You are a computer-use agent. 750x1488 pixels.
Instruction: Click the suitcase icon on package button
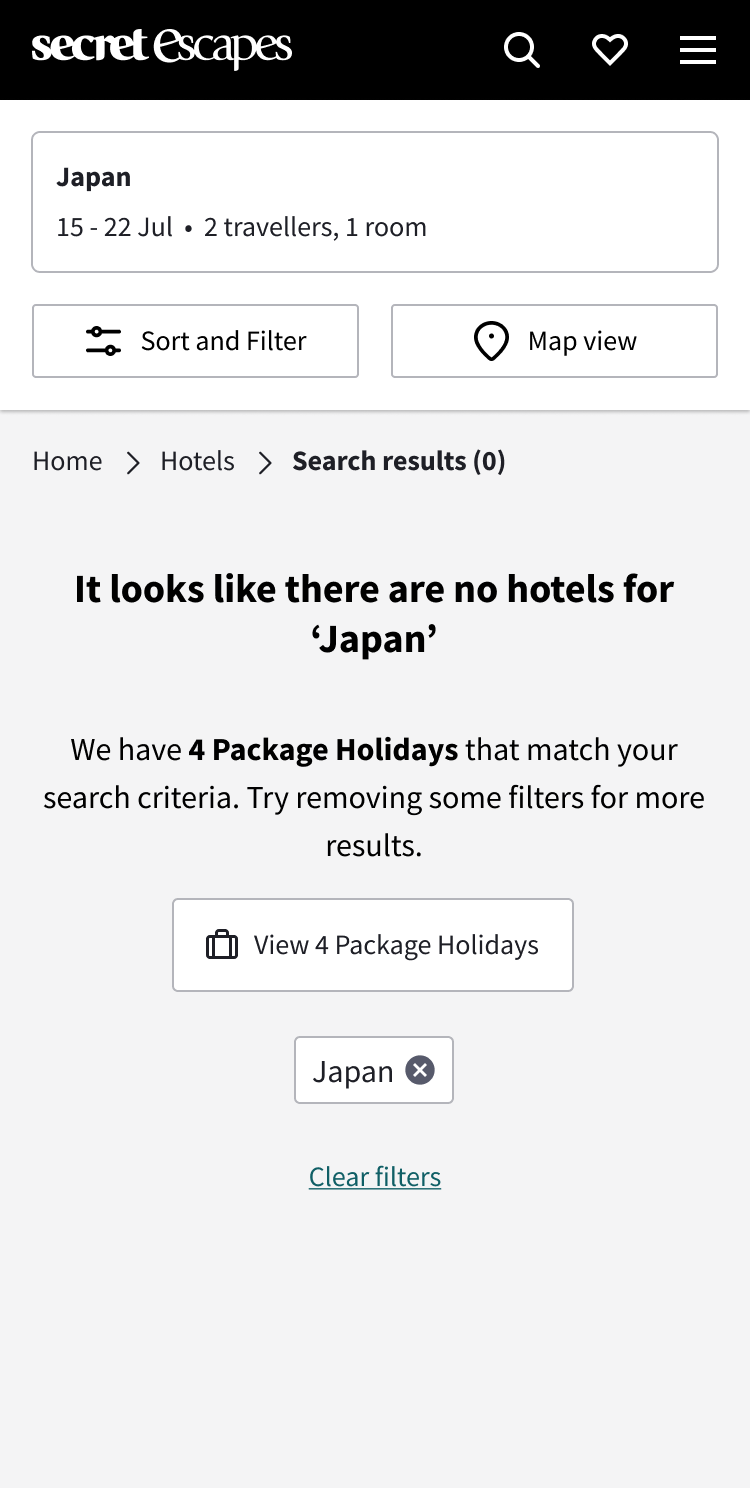222,945
